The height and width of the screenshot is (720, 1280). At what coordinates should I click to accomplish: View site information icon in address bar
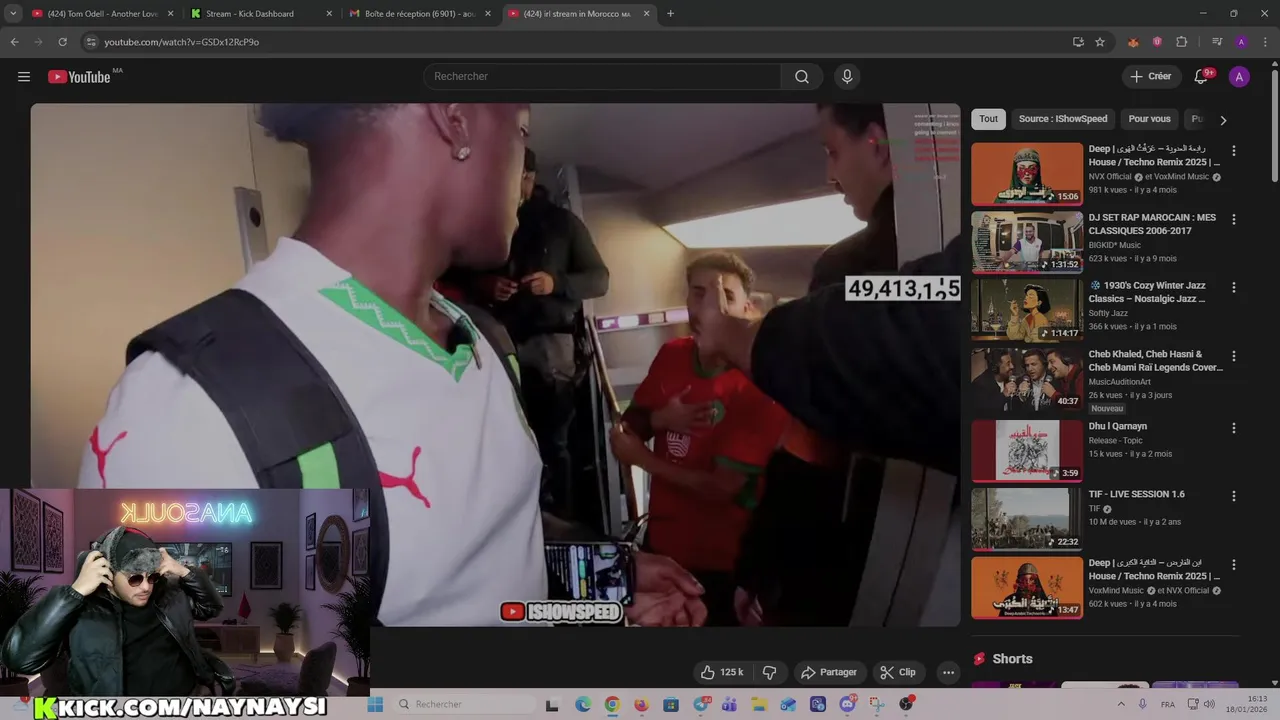tap(91, 42)
